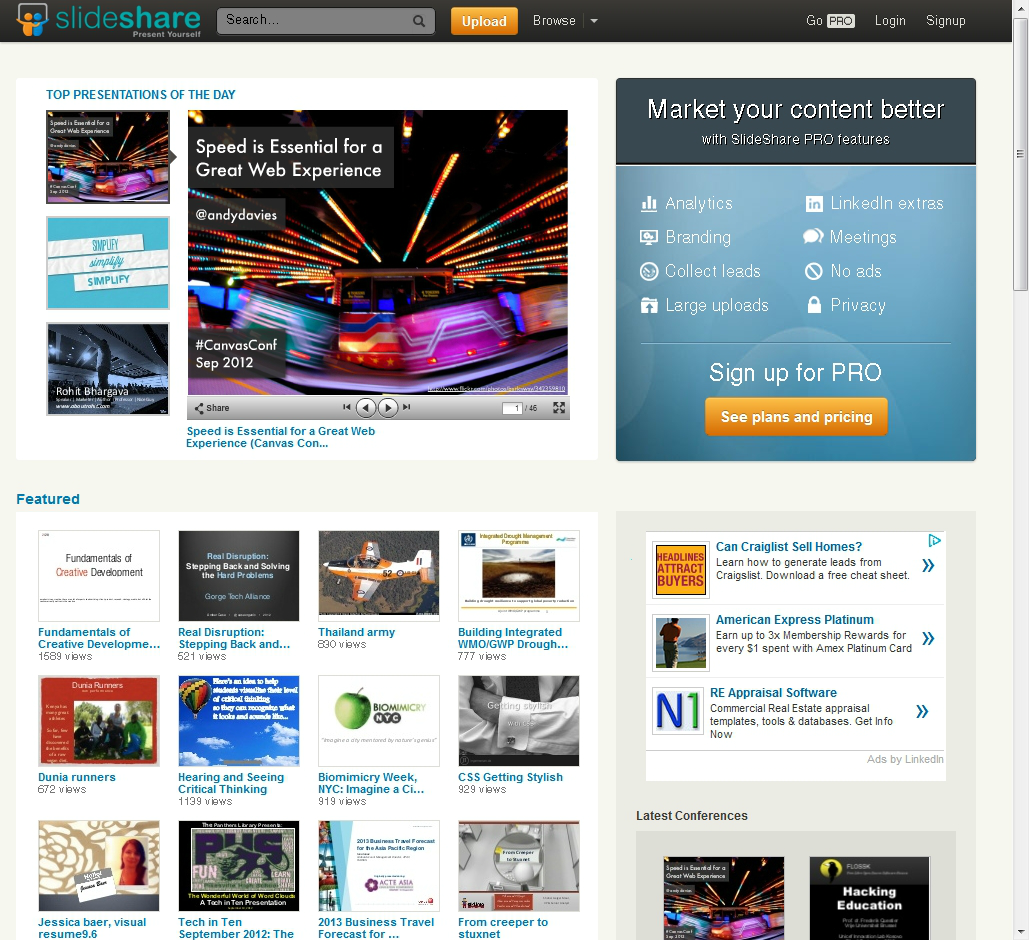This screenshot has width=1029, height=940.
Task: Click the Meetings speech bubble icon
Action: (x=813, y=236)
